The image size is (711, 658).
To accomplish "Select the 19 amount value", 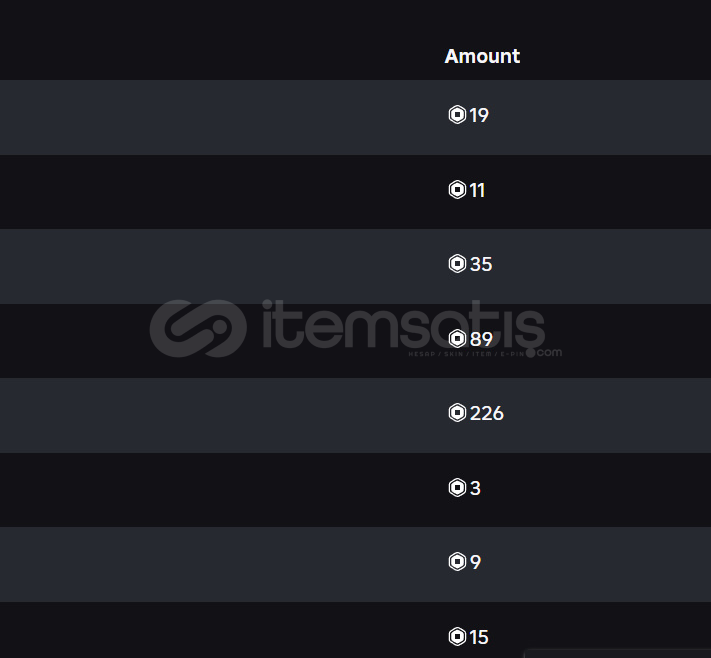I will pyautogui.click(x=479, y=116).
